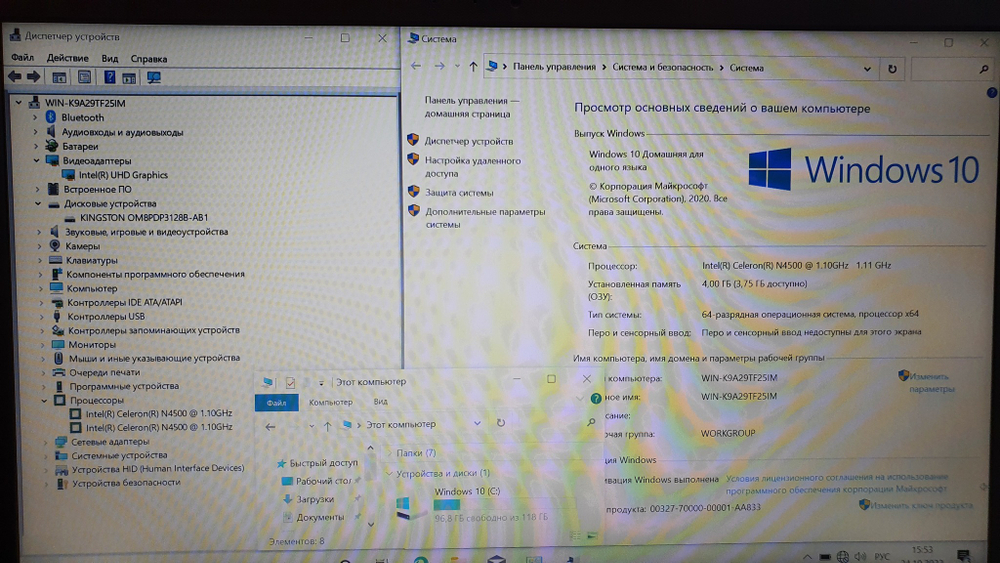Image resolution: width=1000 pixels, height=563 pixels.
Task: Click Back arrow in System window
Action: point(416,66)
